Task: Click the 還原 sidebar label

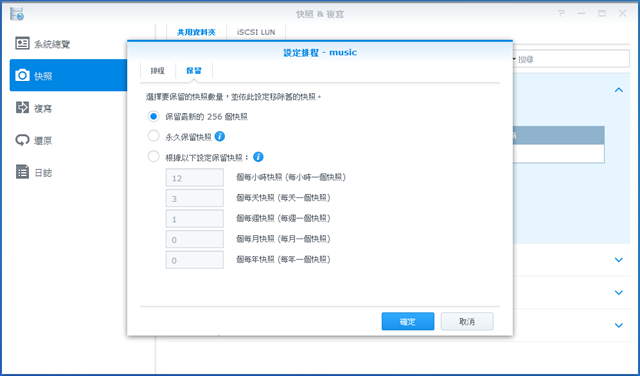Action: coord(43,141)
